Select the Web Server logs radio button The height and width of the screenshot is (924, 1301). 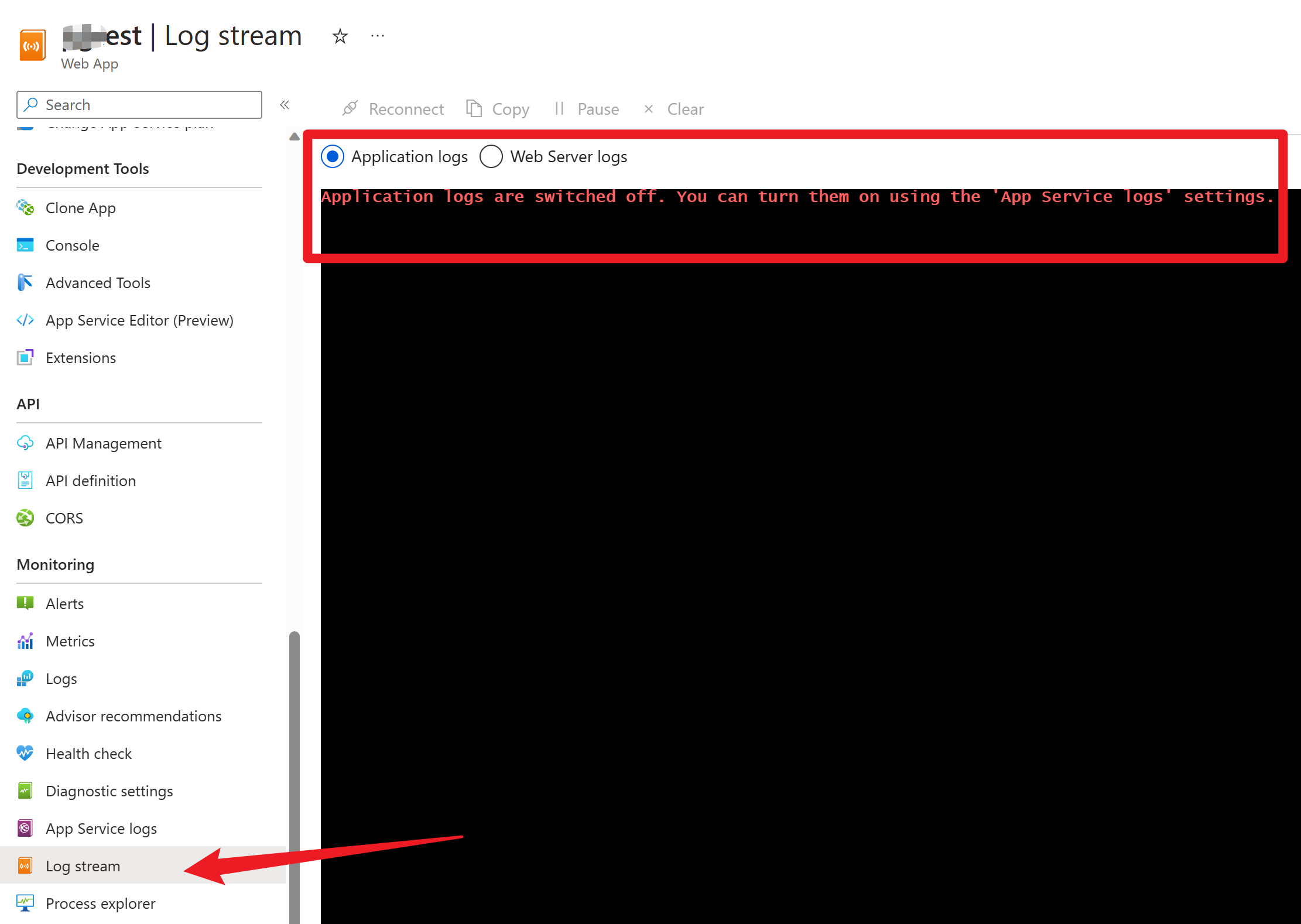point(491,157)
